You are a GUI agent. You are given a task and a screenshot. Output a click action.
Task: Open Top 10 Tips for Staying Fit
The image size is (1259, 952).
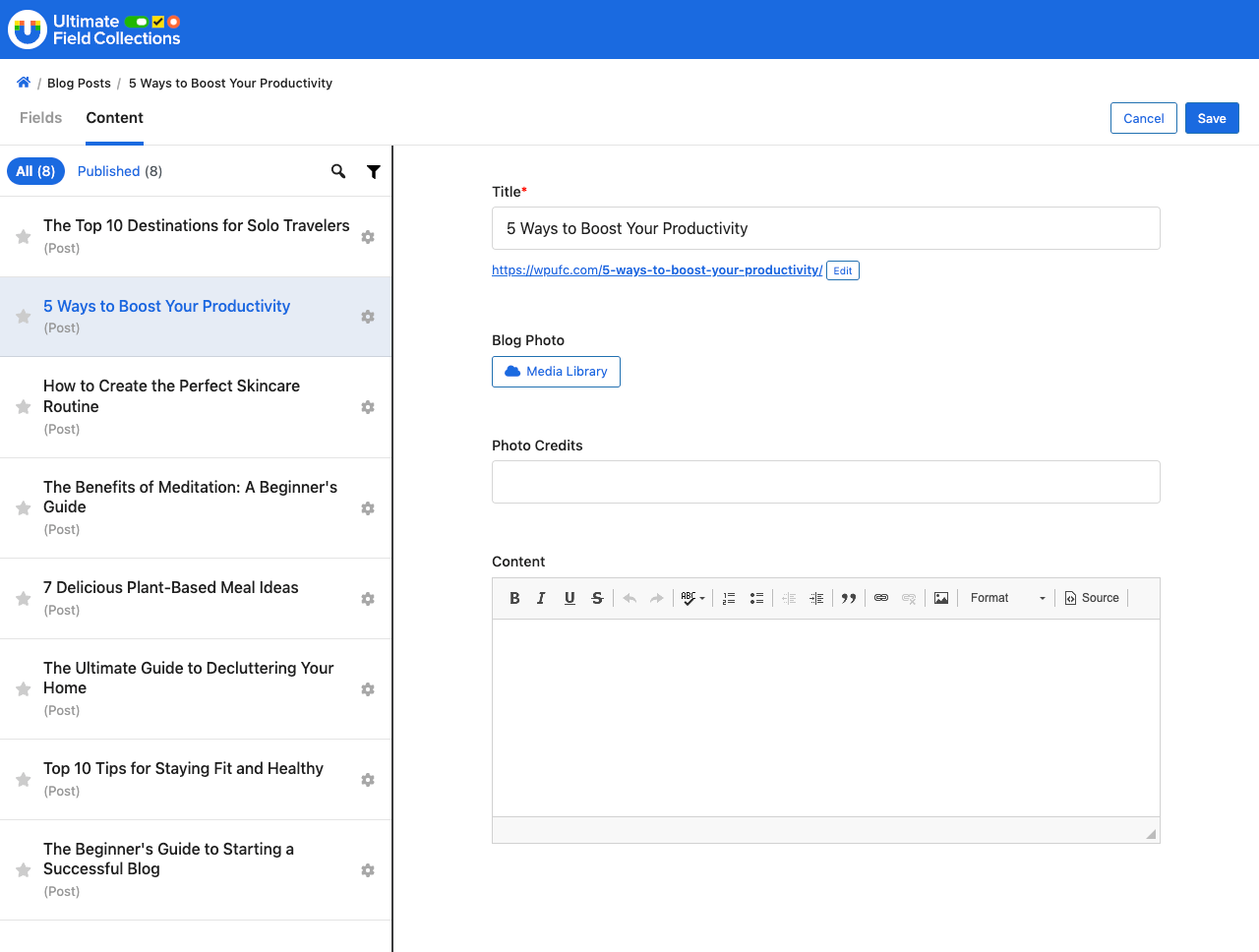point(183,769)
